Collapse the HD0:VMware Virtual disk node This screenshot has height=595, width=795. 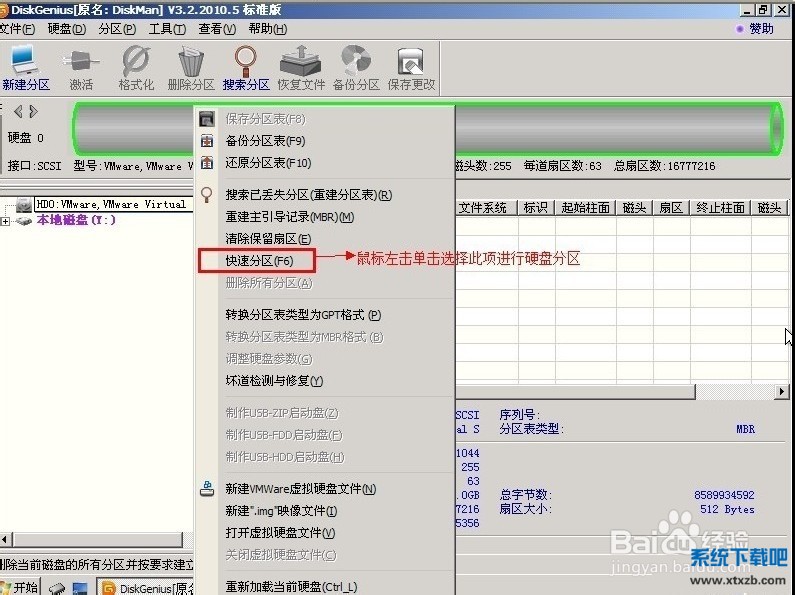(6, 205)
